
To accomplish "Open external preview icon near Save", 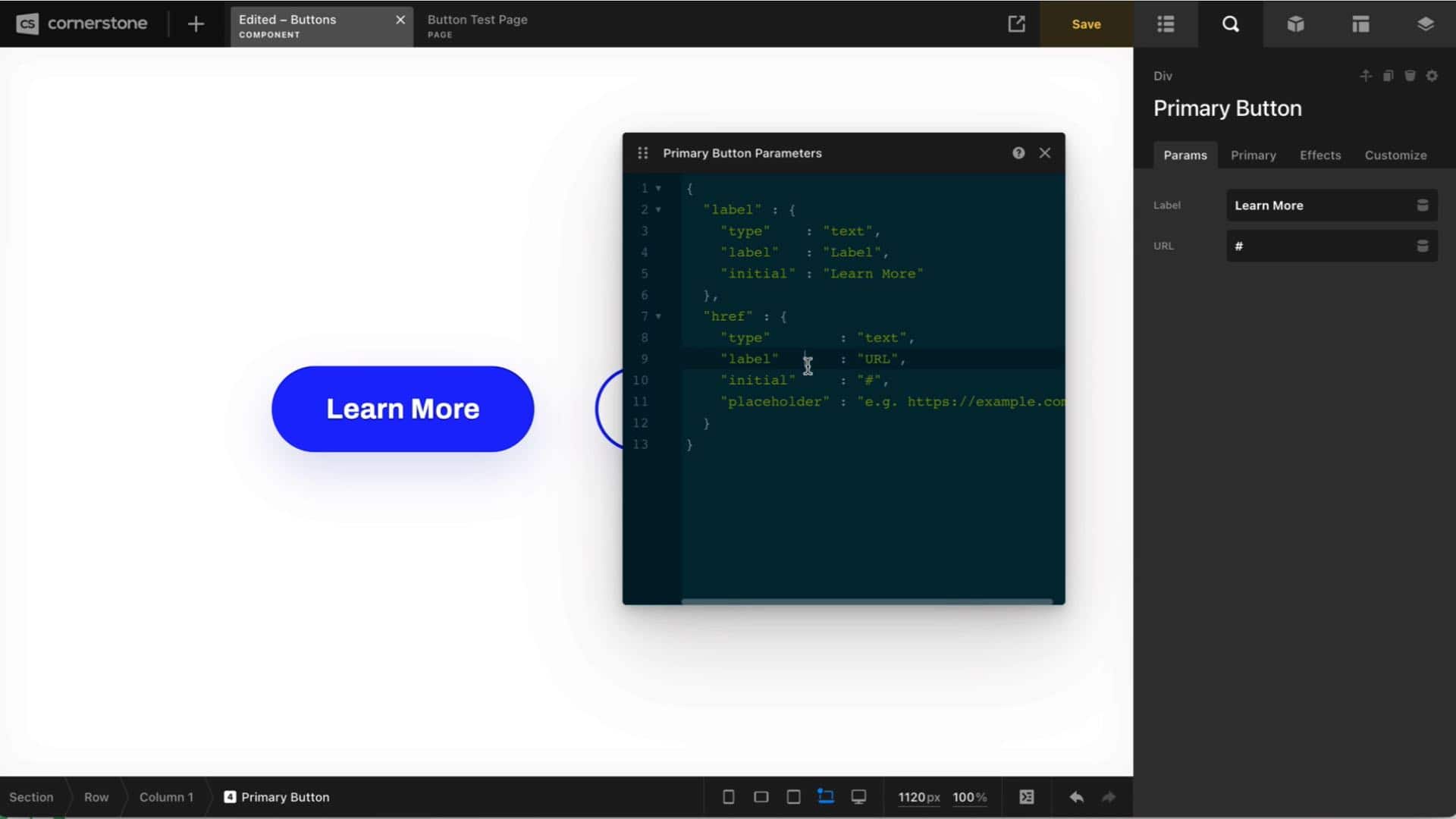I will point(1016,24).
